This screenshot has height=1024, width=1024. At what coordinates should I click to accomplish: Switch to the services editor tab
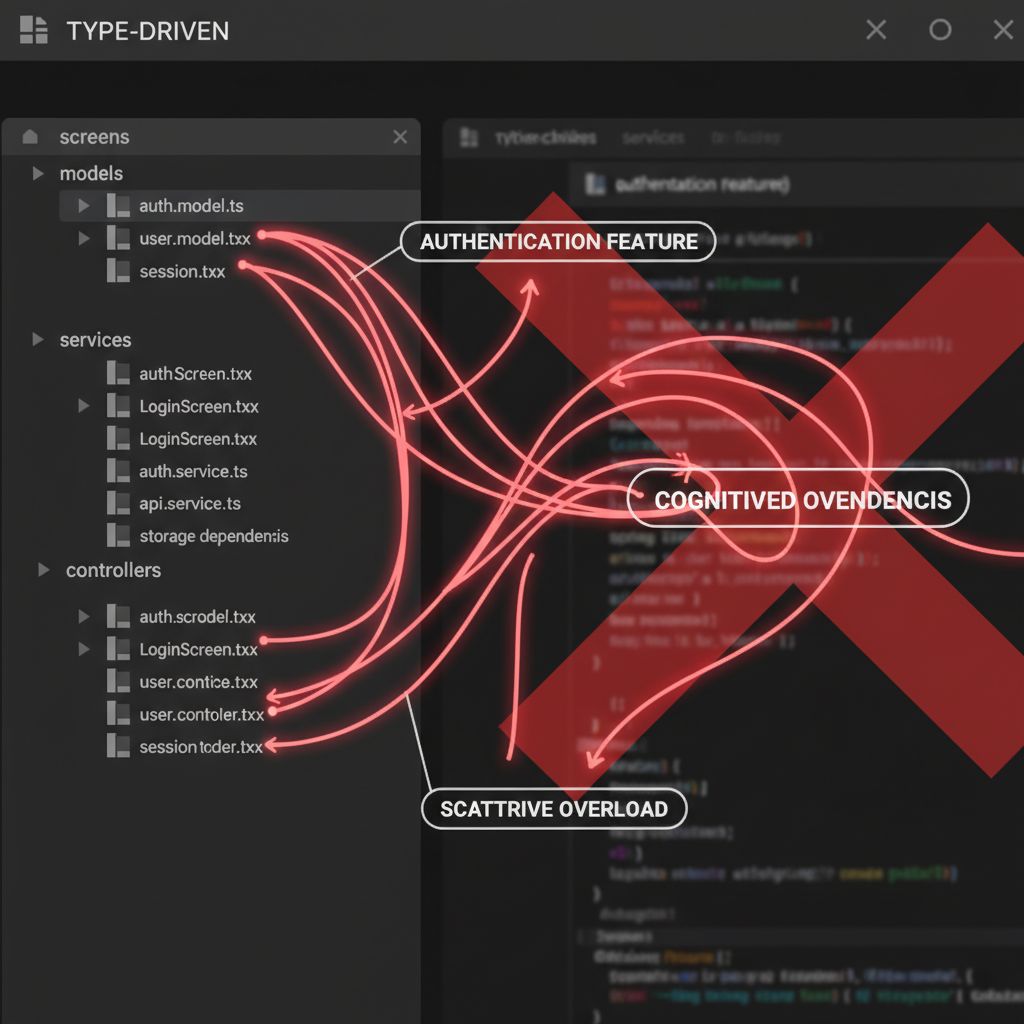coord(652,138)
